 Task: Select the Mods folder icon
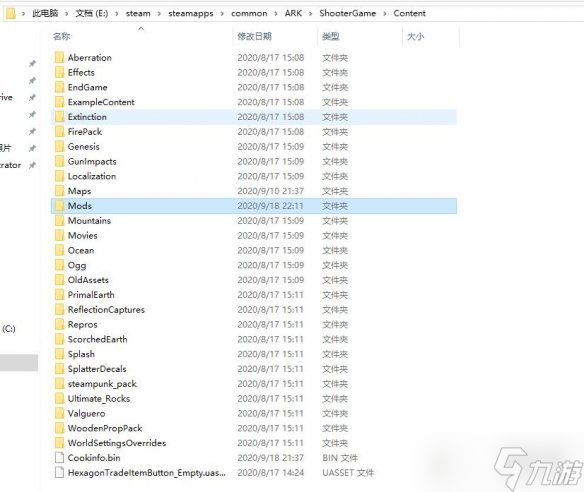pyautogui.click(x=59, y=206)
